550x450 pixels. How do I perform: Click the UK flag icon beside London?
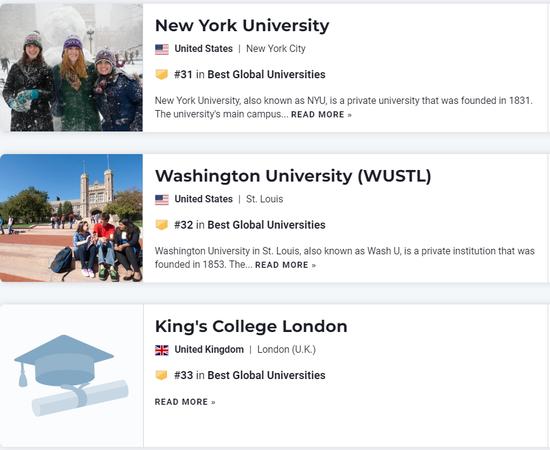(x=162, y=350)
